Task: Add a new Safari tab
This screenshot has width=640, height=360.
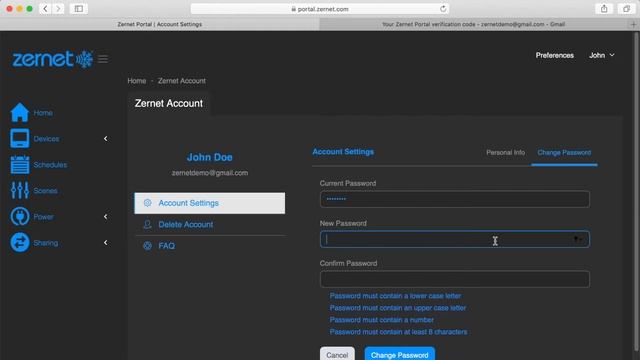Action: (633, 24)
